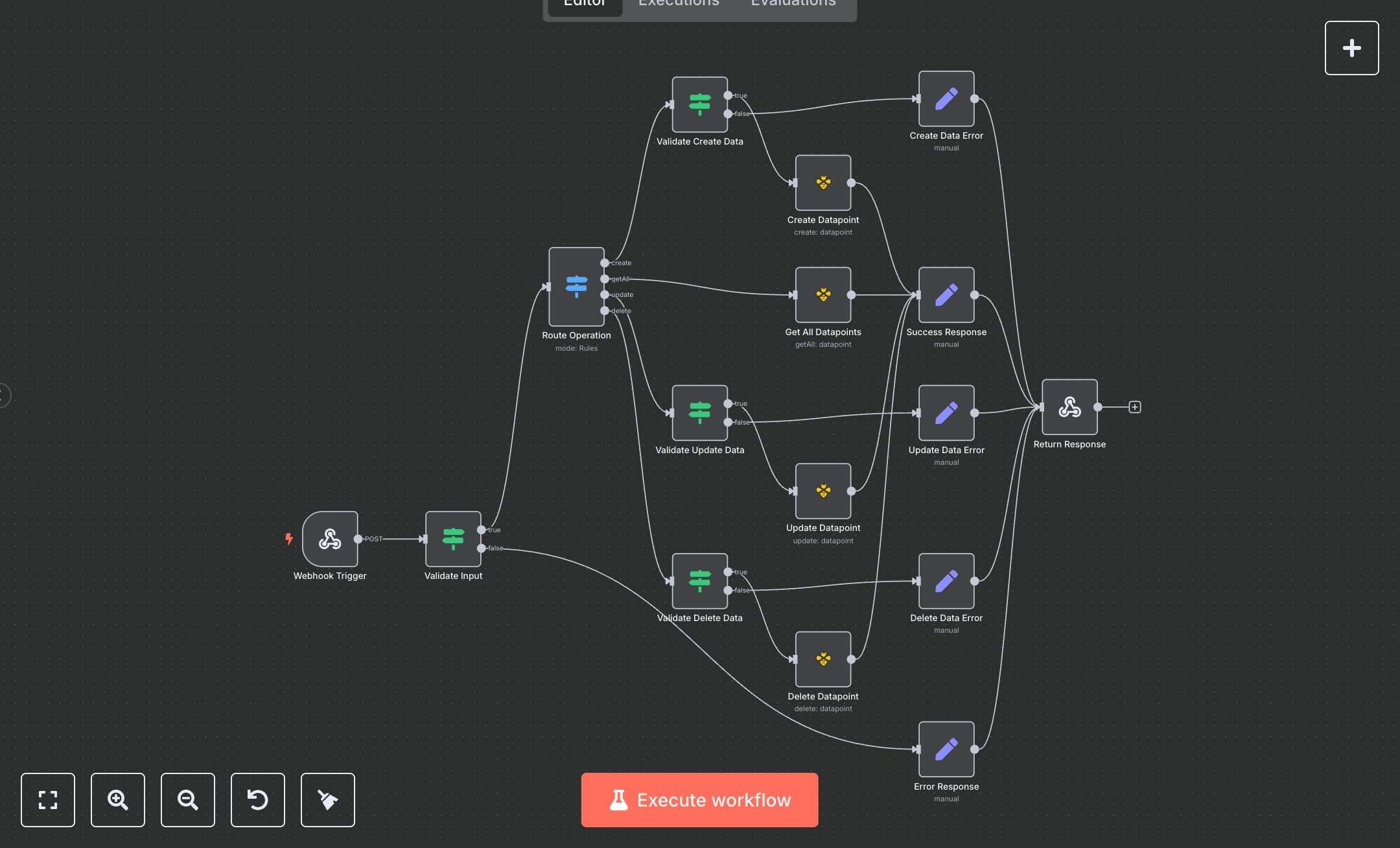The image size is (1400, 848).
Task: Add node after Return Response output
Action: tap(1135, 407)
